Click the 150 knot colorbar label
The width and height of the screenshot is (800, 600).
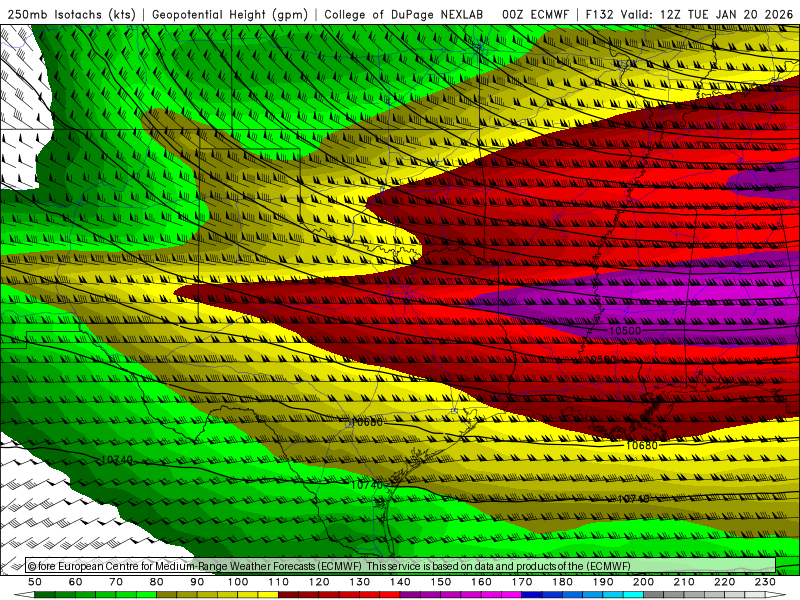tap(441, 582)
